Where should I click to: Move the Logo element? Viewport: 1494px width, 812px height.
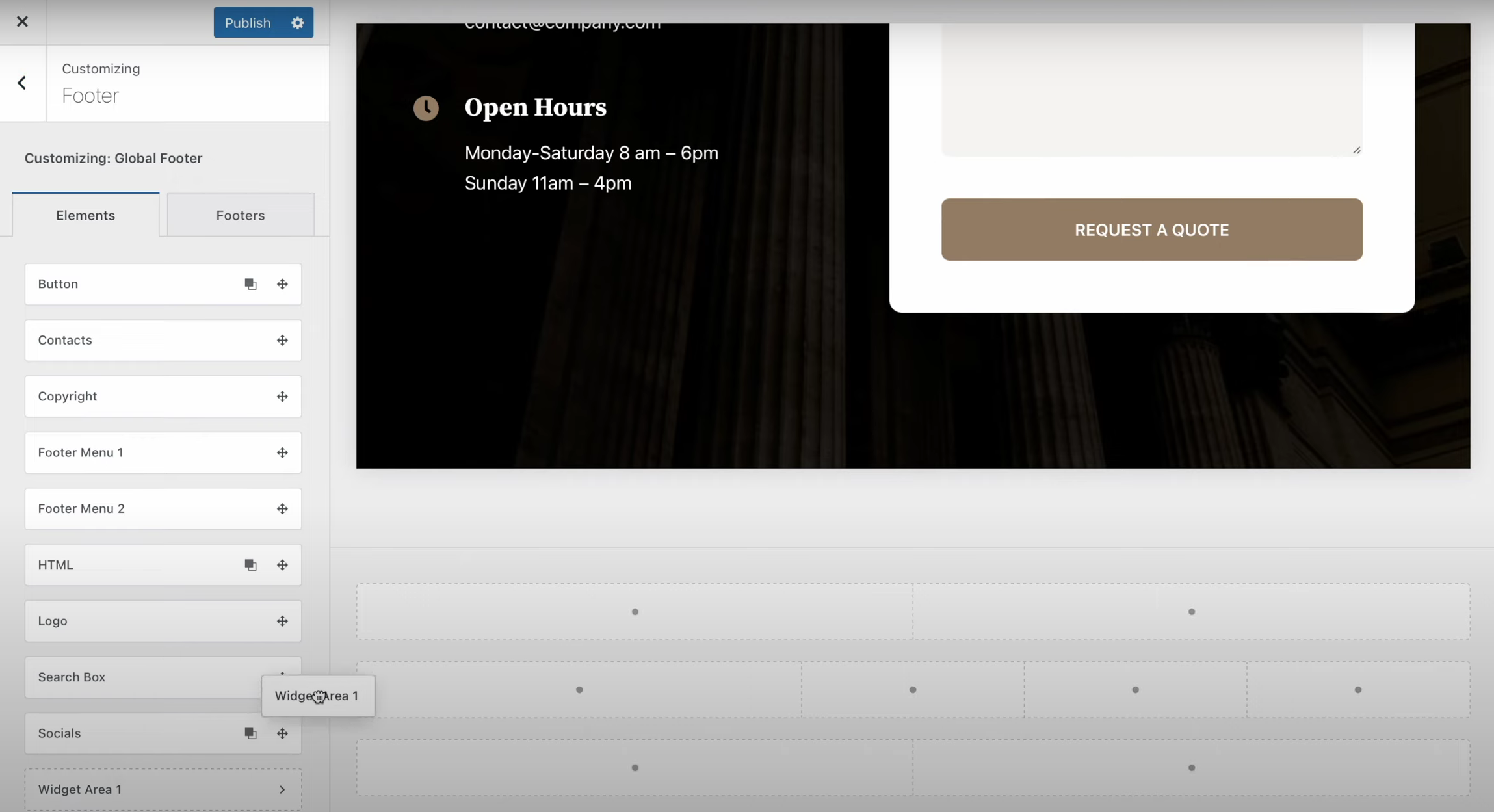[x=282, y=620]
